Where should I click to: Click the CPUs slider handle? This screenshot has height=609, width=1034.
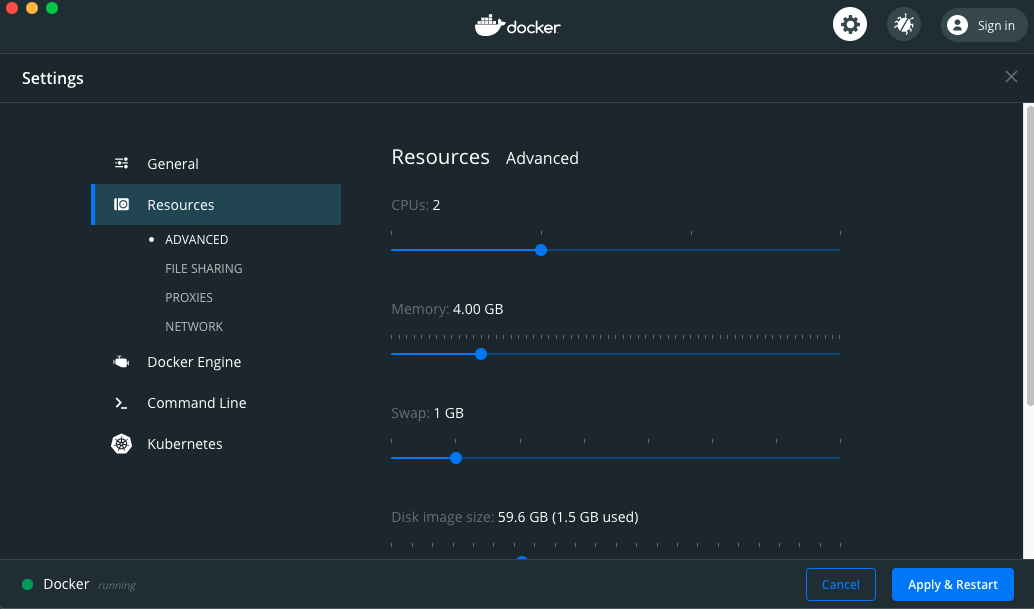pos(541,250)
